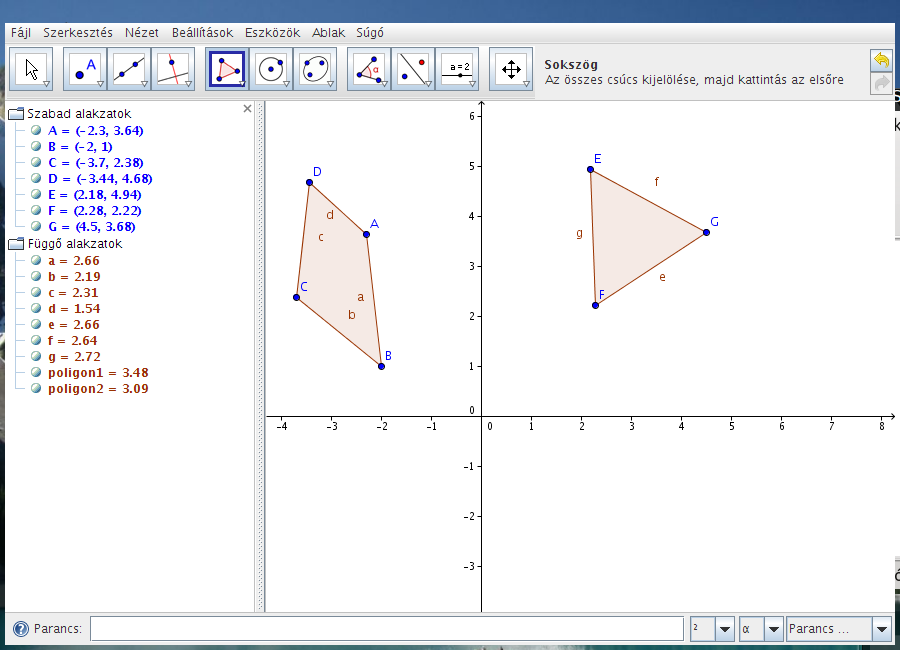The image size is (900, 650).
Task: Toggle visibility of poligon1
Action: [x=36, y=373]
